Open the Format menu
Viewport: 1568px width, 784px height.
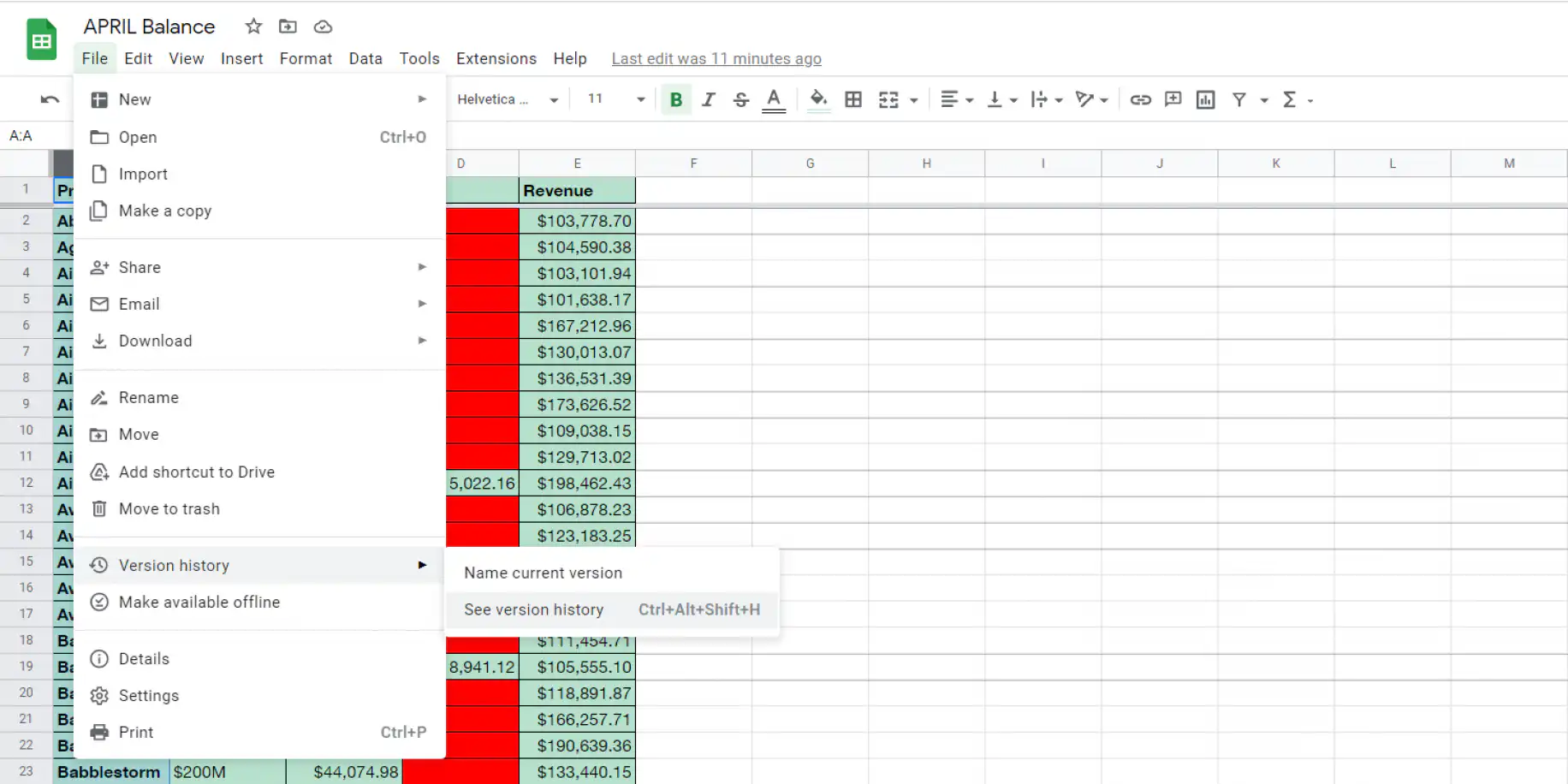tap(306, 58)
